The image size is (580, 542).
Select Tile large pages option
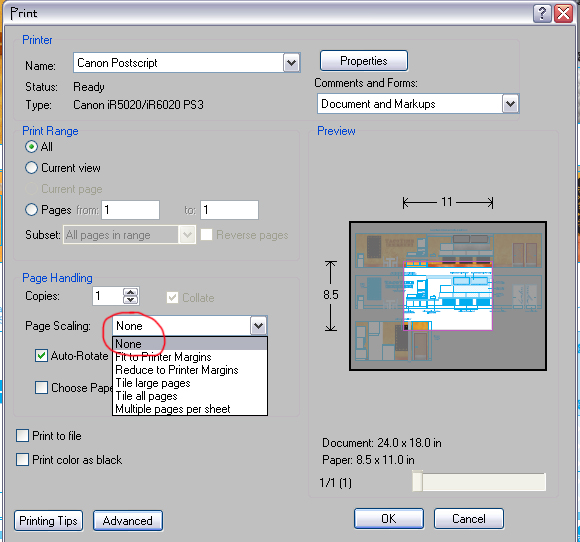click(153, 383)
